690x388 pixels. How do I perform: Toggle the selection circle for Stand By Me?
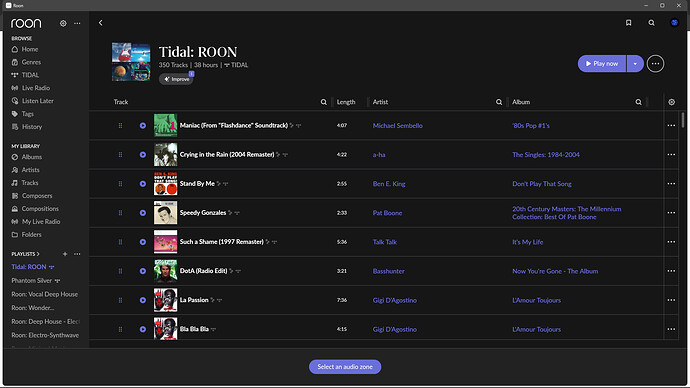[143, 184]
